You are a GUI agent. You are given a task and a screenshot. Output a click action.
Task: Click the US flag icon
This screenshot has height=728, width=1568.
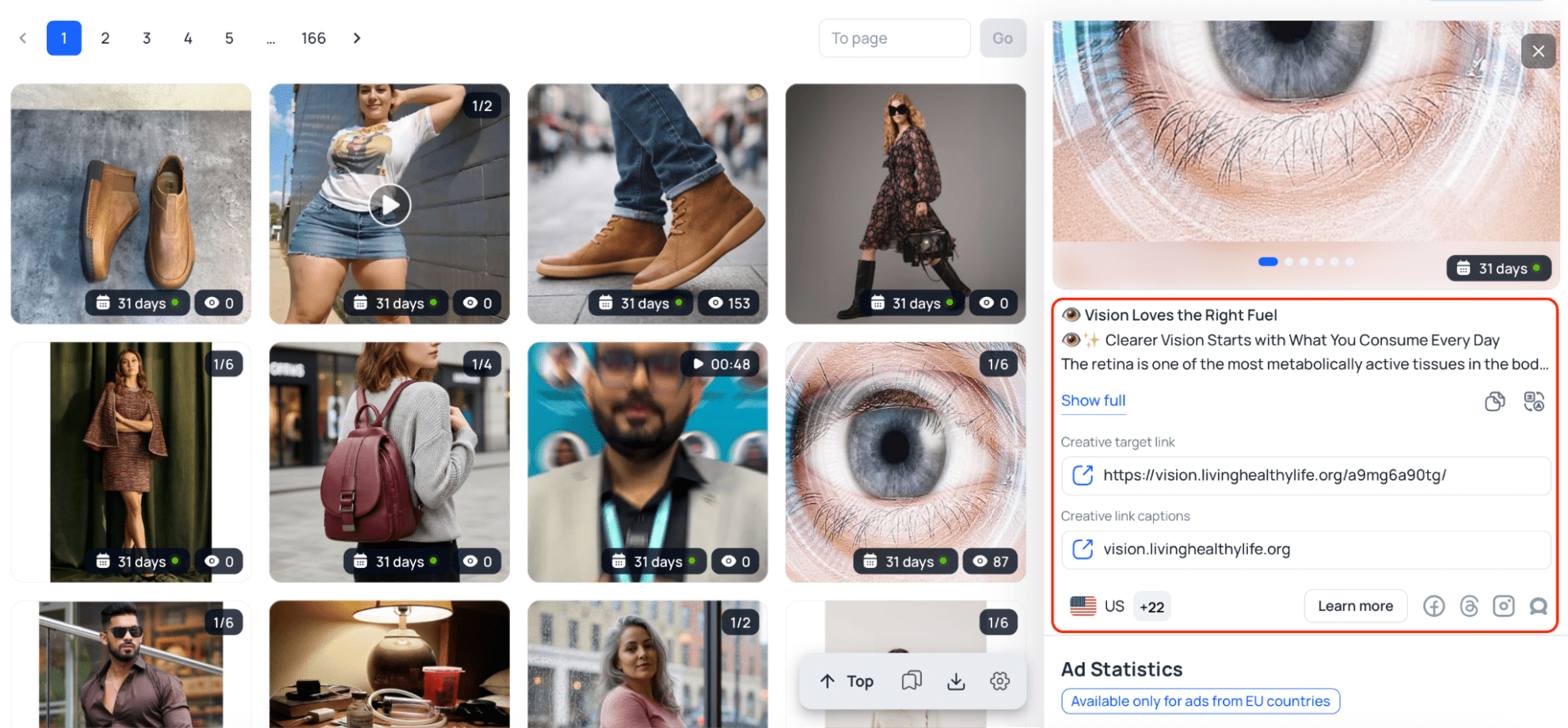(1083, 606)
